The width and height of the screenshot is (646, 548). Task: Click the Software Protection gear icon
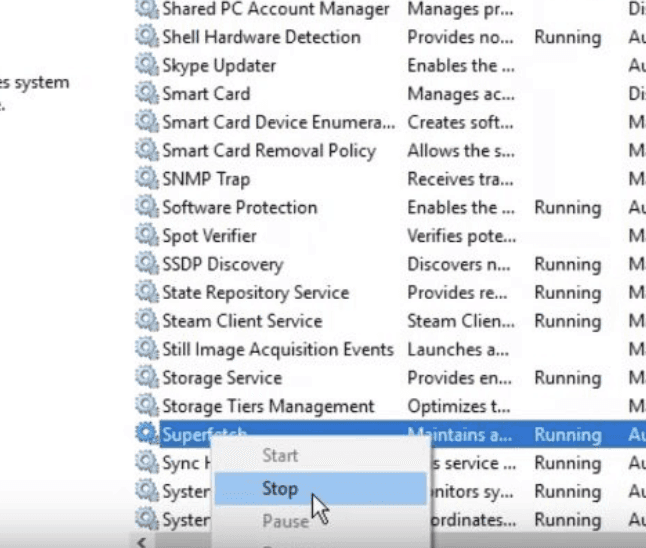(147, 207)
